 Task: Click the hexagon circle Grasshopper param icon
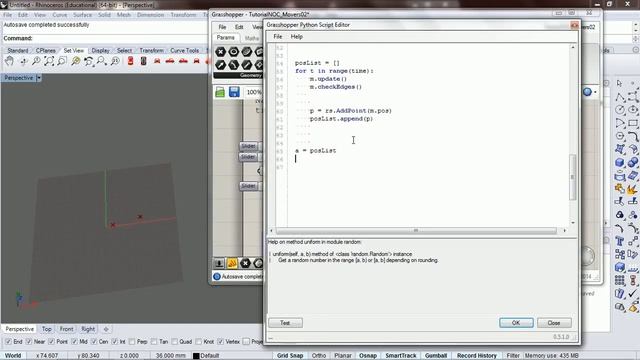(x=233, y=52)
